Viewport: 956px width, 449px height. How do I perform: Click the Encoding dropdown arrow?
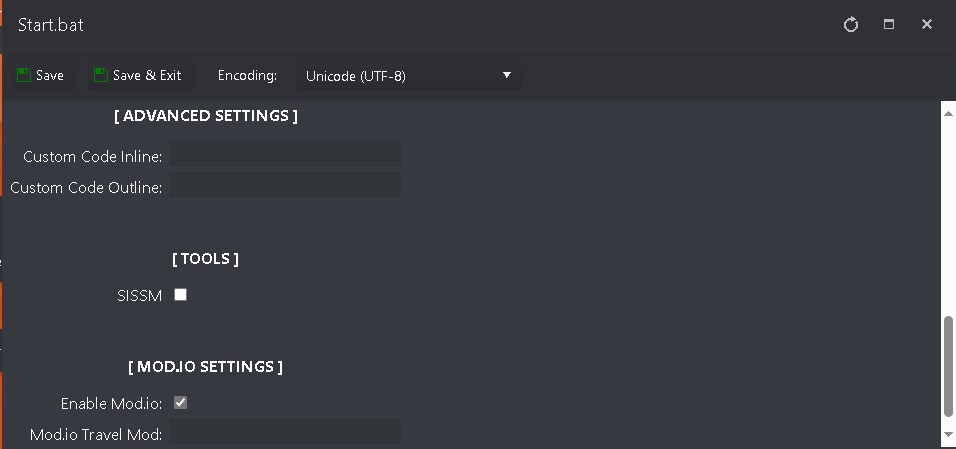pos(506,75)
